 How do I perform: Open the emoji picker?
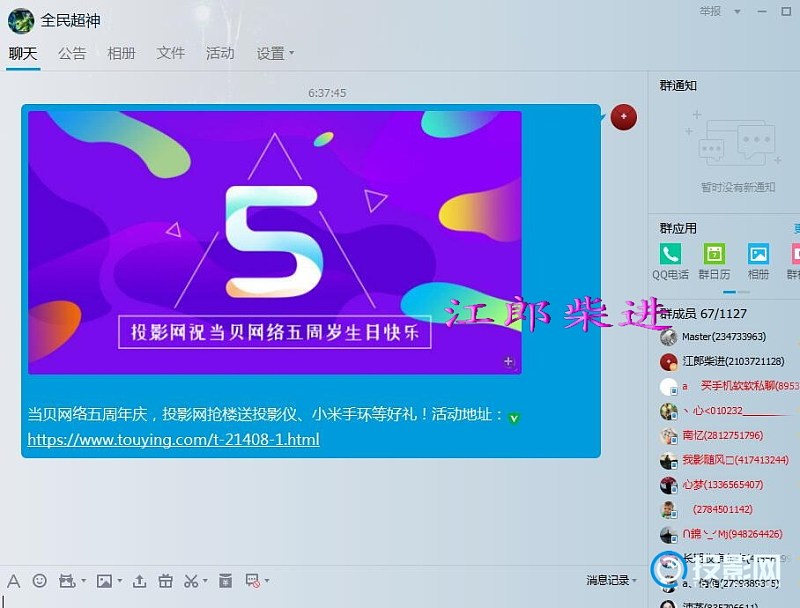[39, 580]
